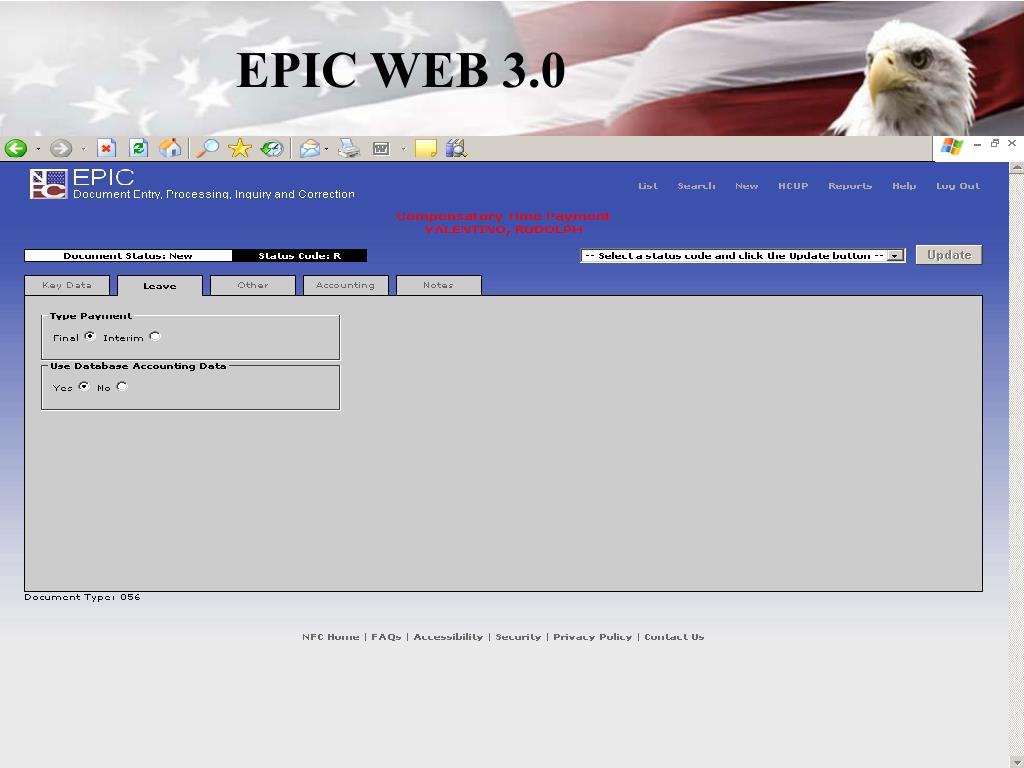
Task: Open the Security footer link
Action: pos(518,637)
